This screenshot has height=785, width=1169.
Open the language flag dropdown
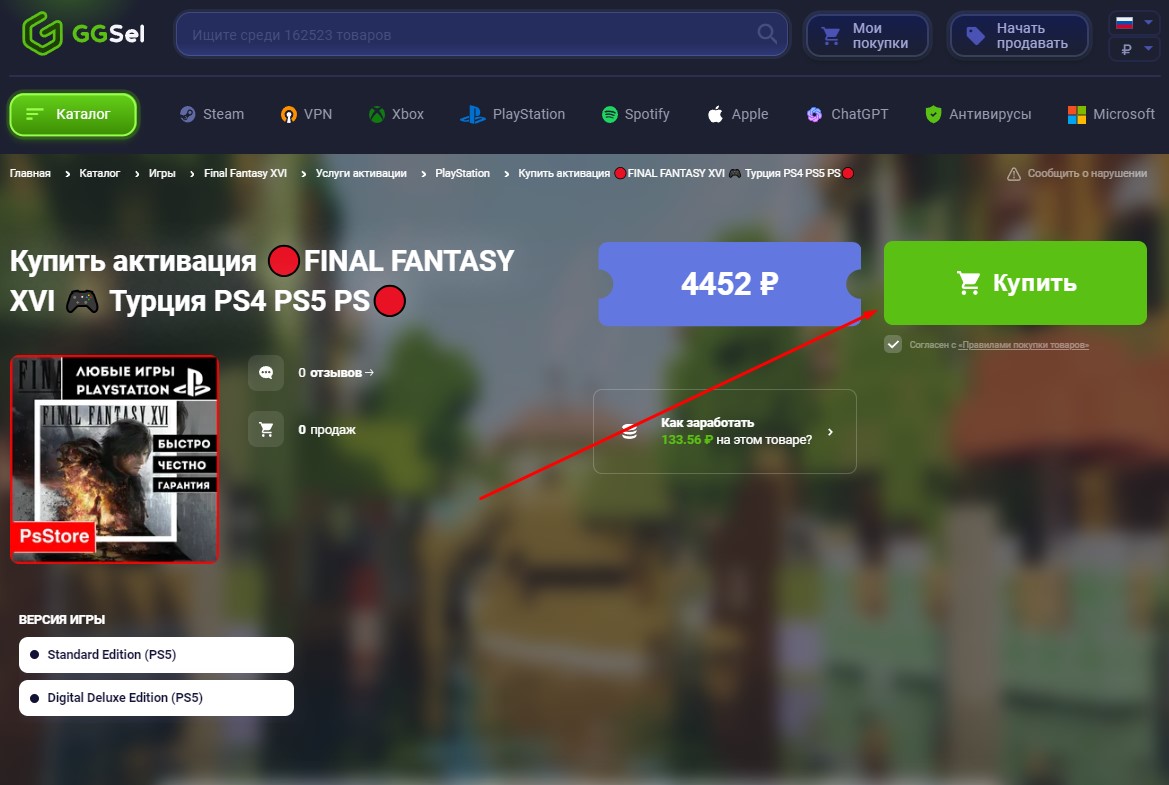pos(1134,23)
